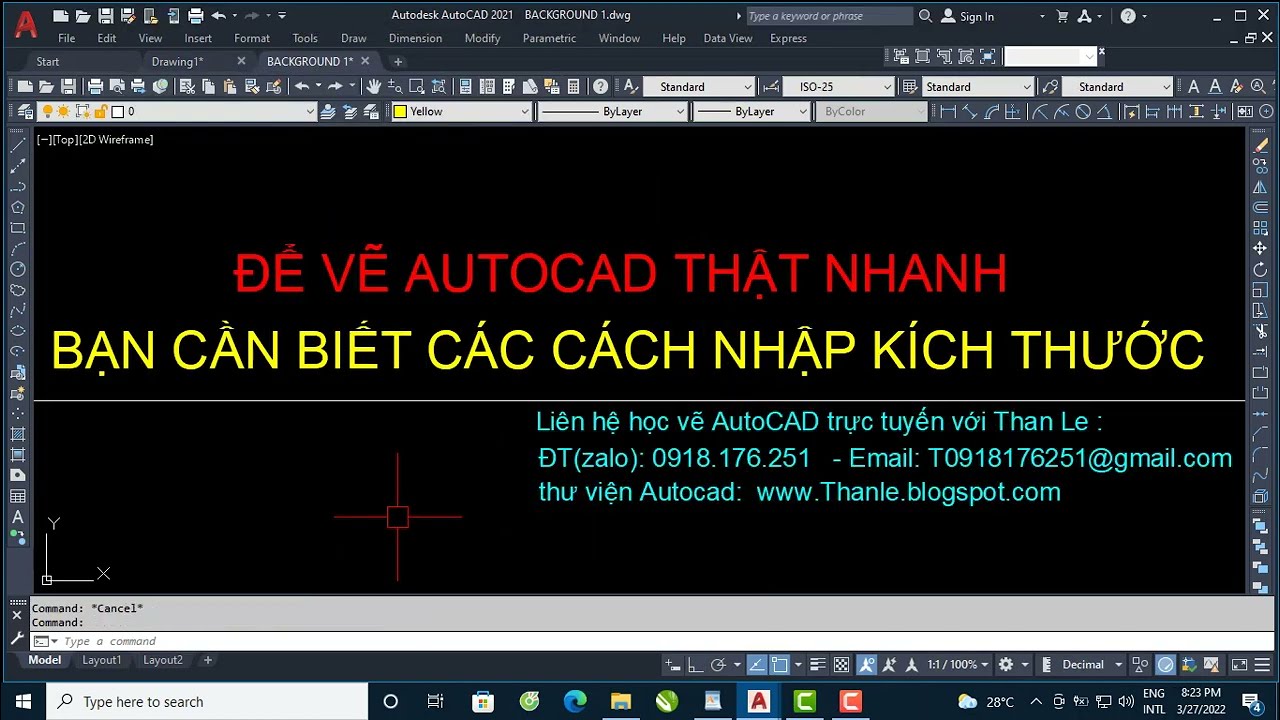1280x720 pixels.
Task: Select the Move modify tool
Action: tap(1260, 248)
